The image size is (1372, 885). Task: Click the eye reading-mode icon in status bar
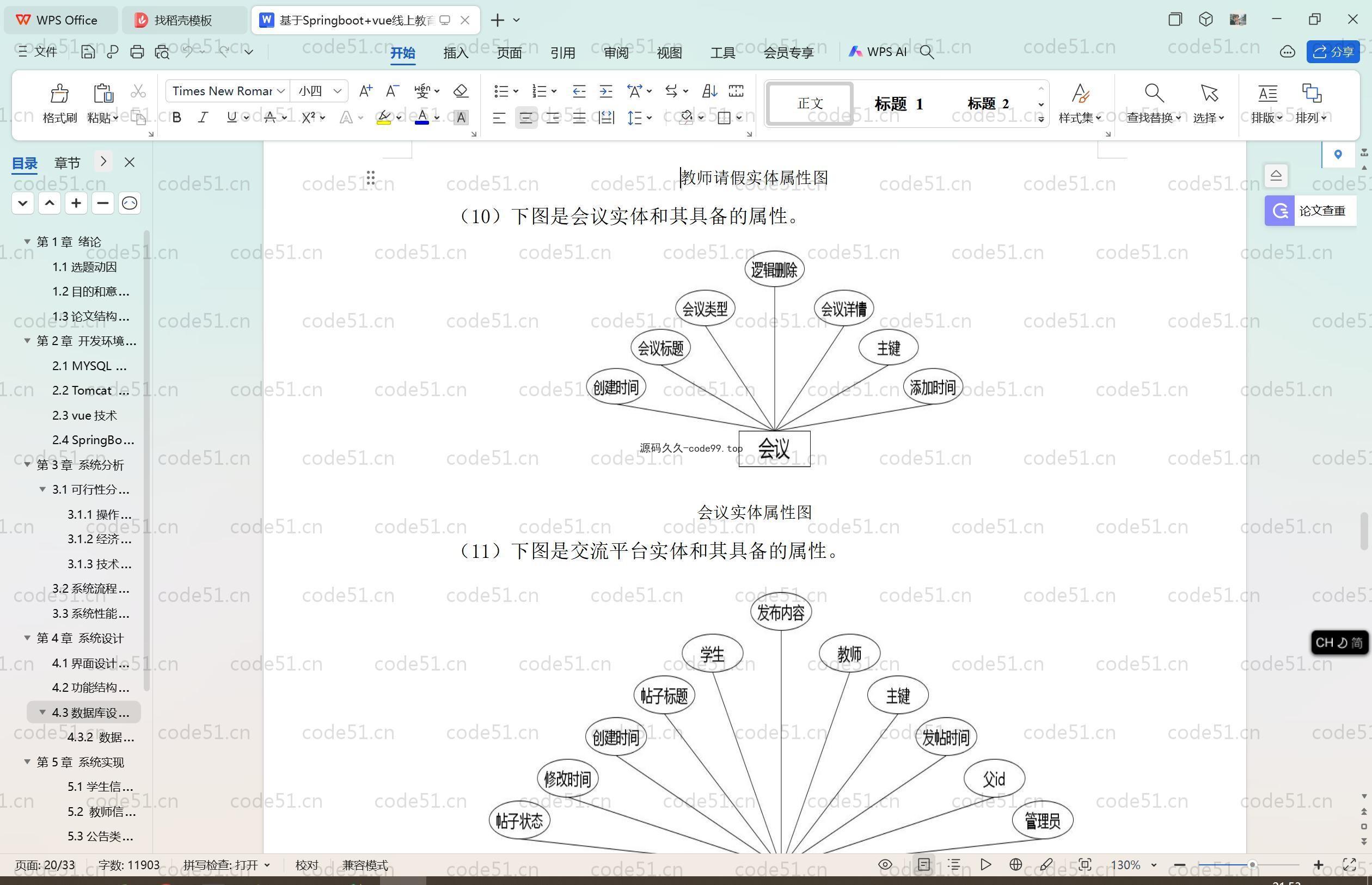coord(885,864)
